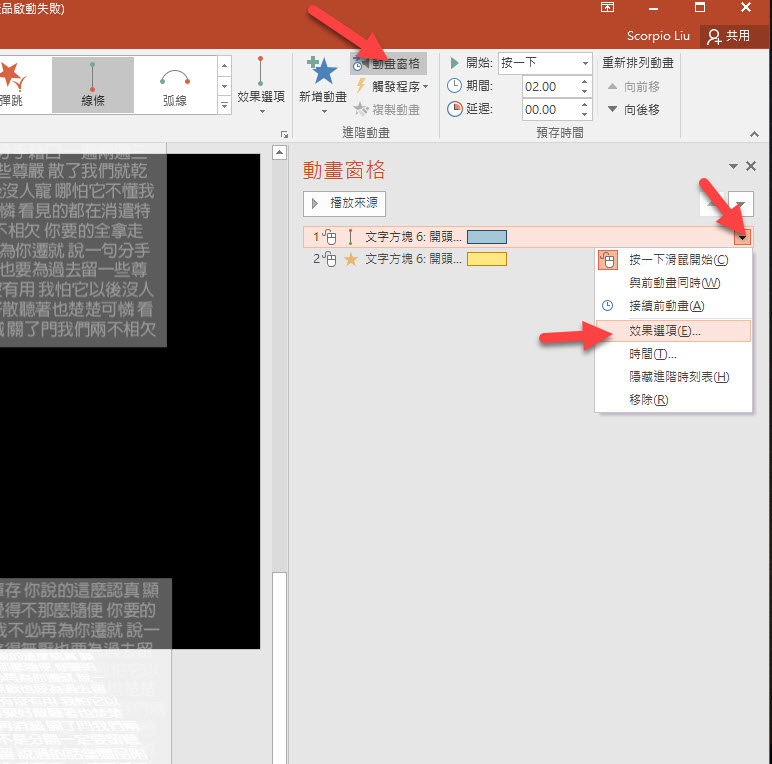The image size is (772, 764).
Task: Click the 期間 duration input field
Action: [x=545, y=86]
